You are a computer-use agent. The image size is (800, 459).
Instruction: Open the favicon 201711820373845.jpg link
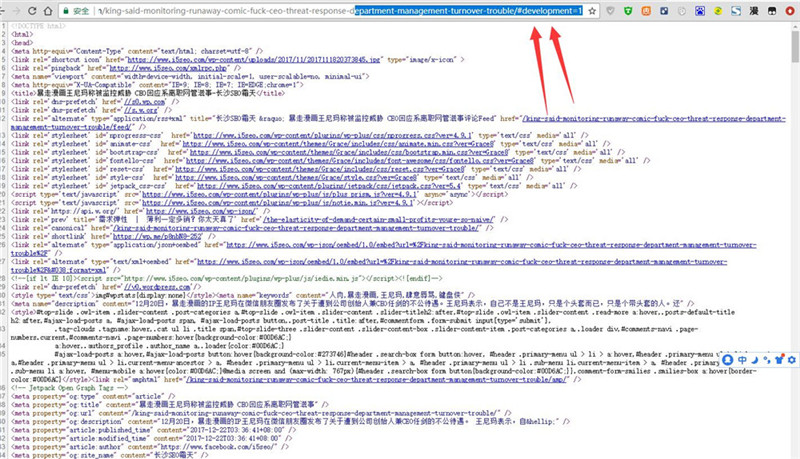pos(254,60)
